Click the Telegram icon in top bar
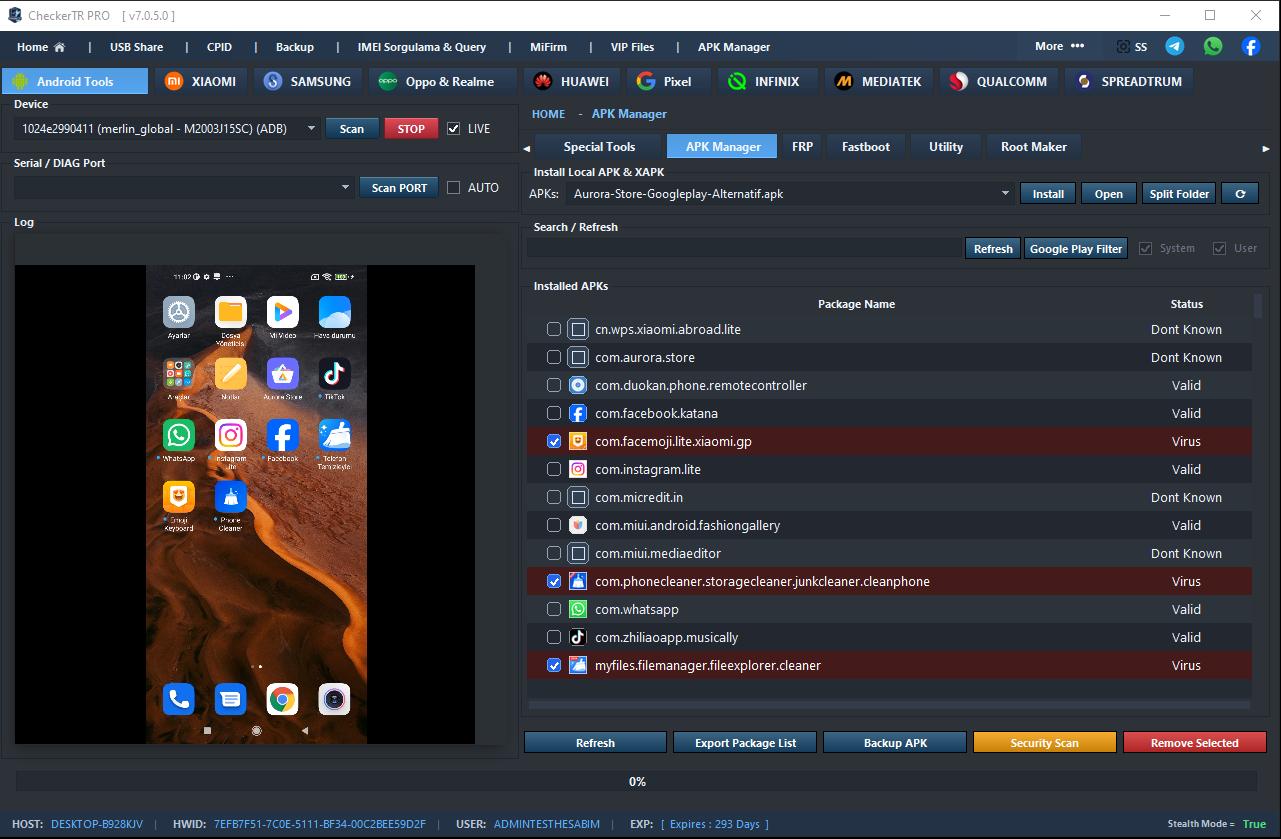1281x839 pixels. (x=1175, y=47)
